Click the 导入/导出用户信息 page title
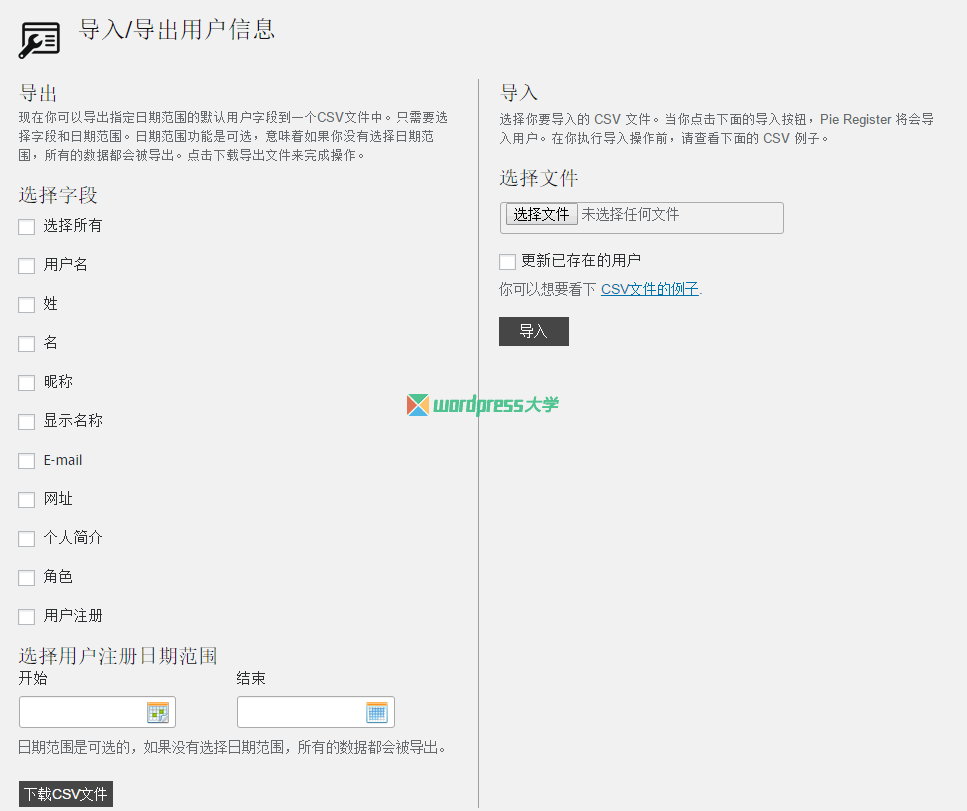967x811 pixels. [x=176, y=30]
